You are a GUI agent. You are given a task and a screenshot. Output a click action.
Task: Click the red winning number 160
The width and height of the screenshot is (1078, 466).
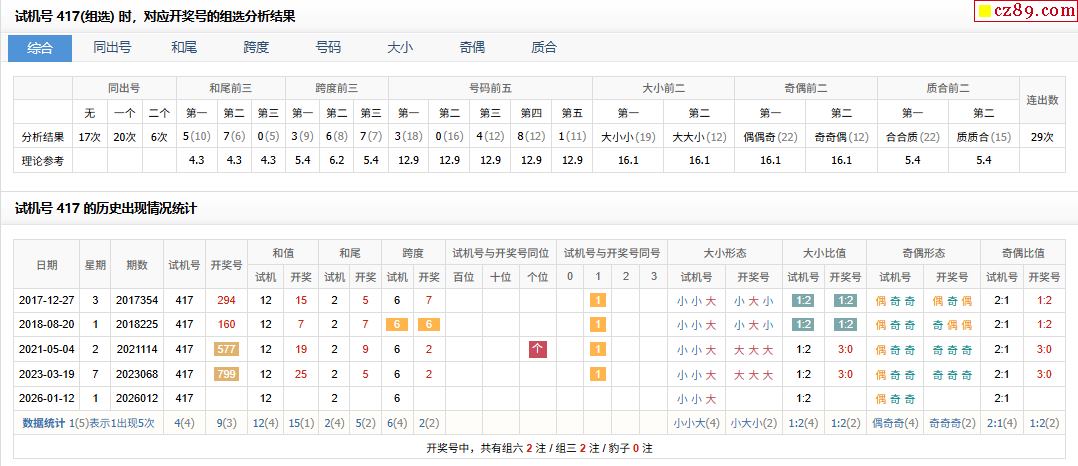point(226,324)
